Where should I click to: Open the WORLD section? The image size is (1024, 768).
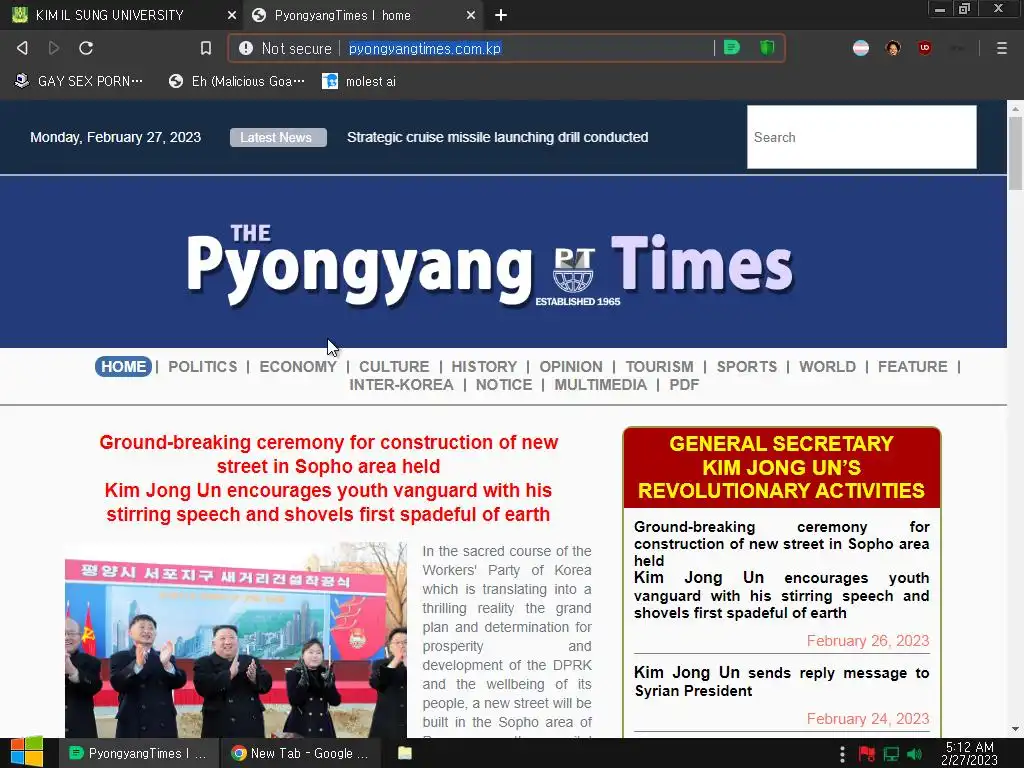827,366
